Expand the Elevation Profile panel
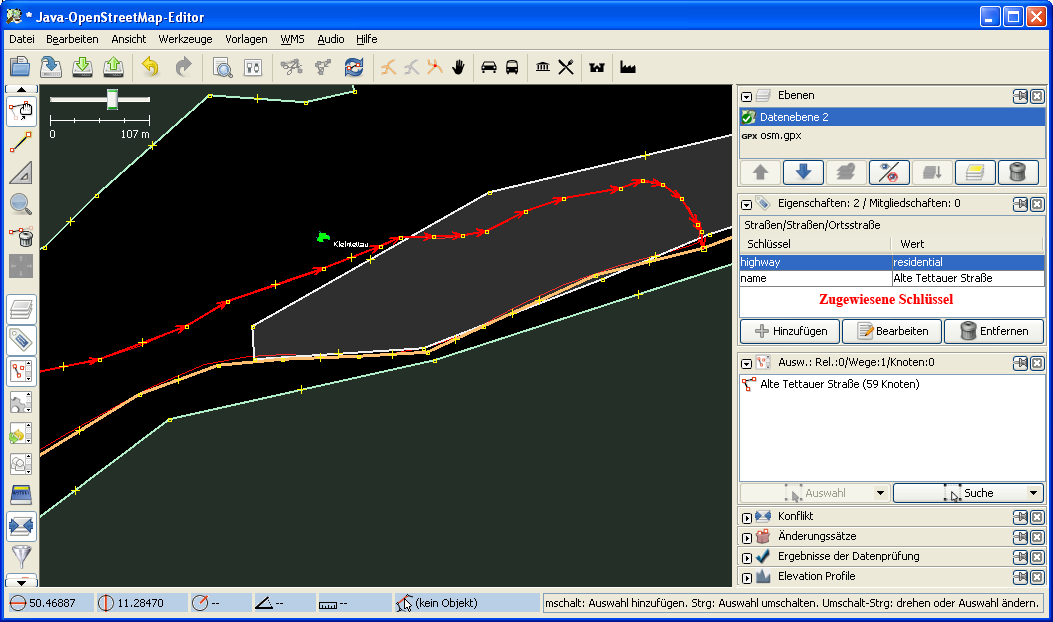 click(x=746, y=577)
